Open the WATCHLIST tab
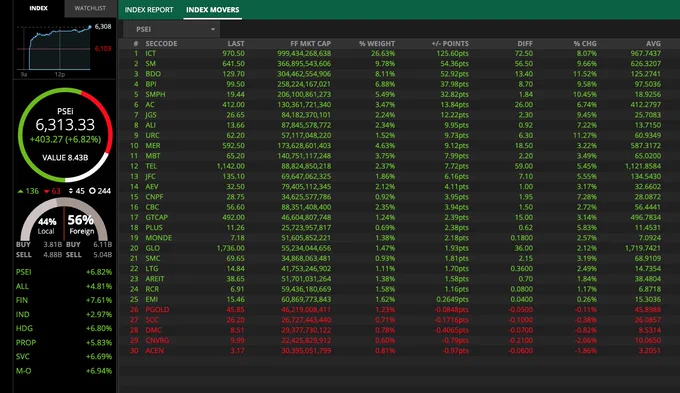 (90, 8)
